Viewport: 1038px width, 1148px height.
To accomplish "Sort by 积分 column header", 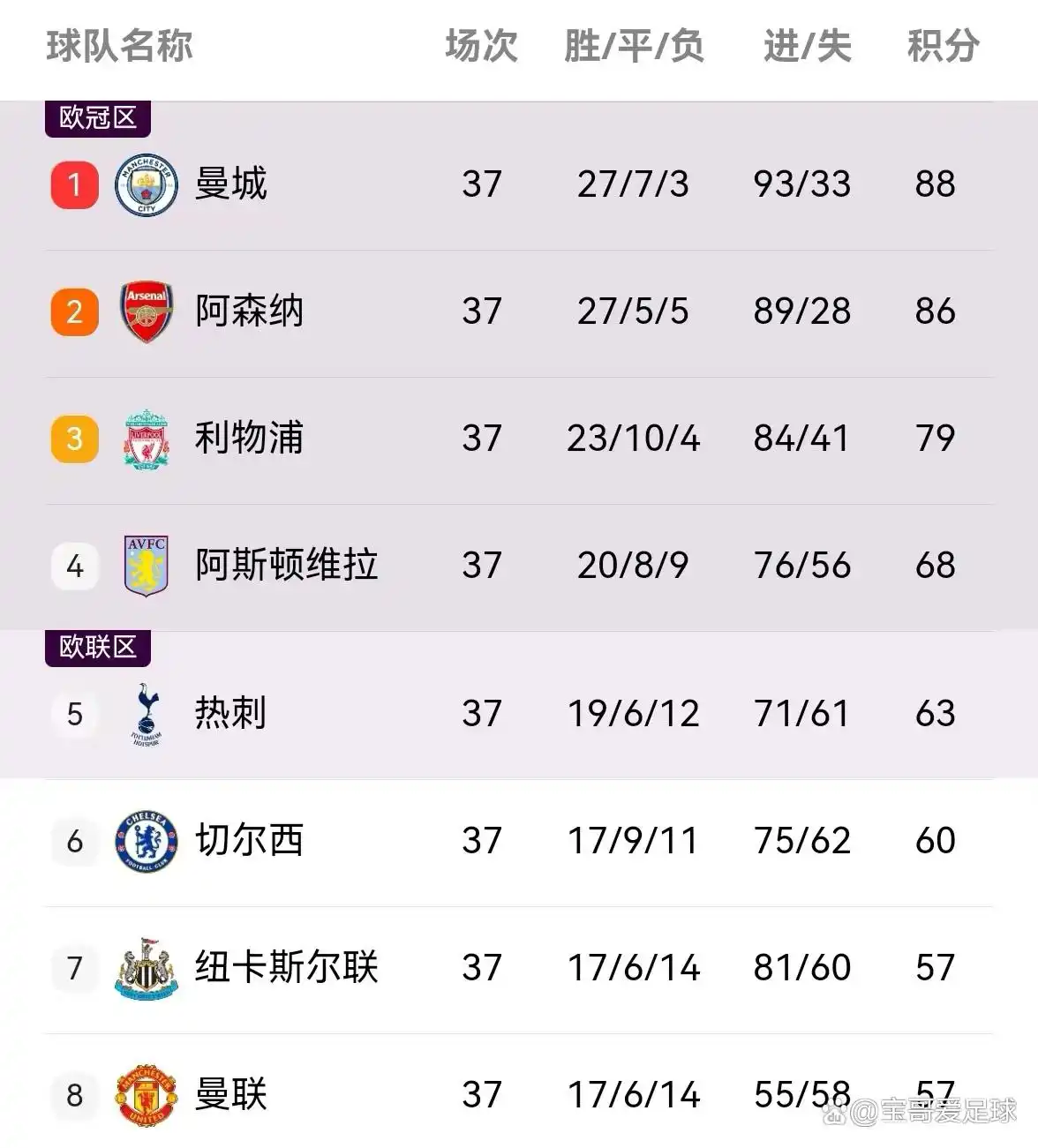I will tap(944, 46).
